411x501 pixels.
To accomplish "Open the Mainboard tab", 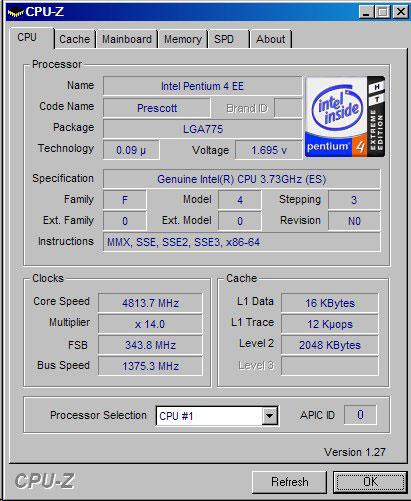I will point(127,39).
